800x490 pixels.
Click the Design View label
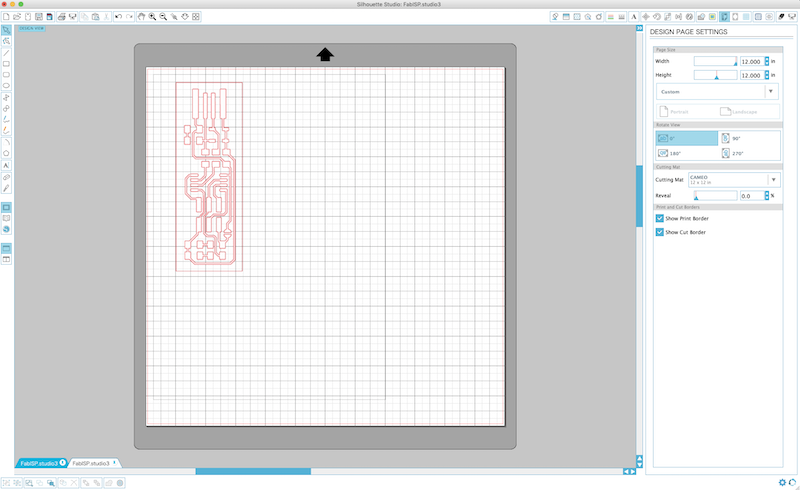pos(32,28)
